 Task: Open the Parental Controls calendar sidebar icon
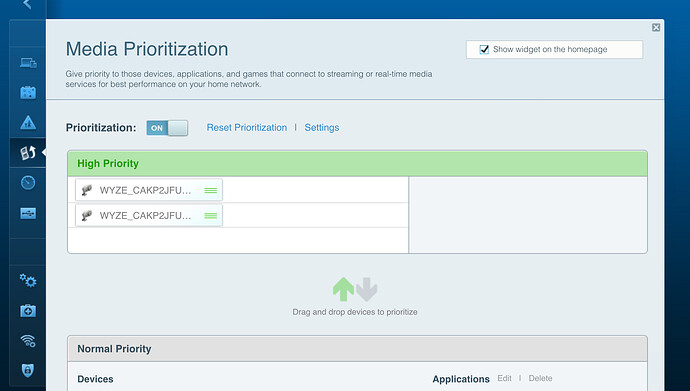pos(28,92)
